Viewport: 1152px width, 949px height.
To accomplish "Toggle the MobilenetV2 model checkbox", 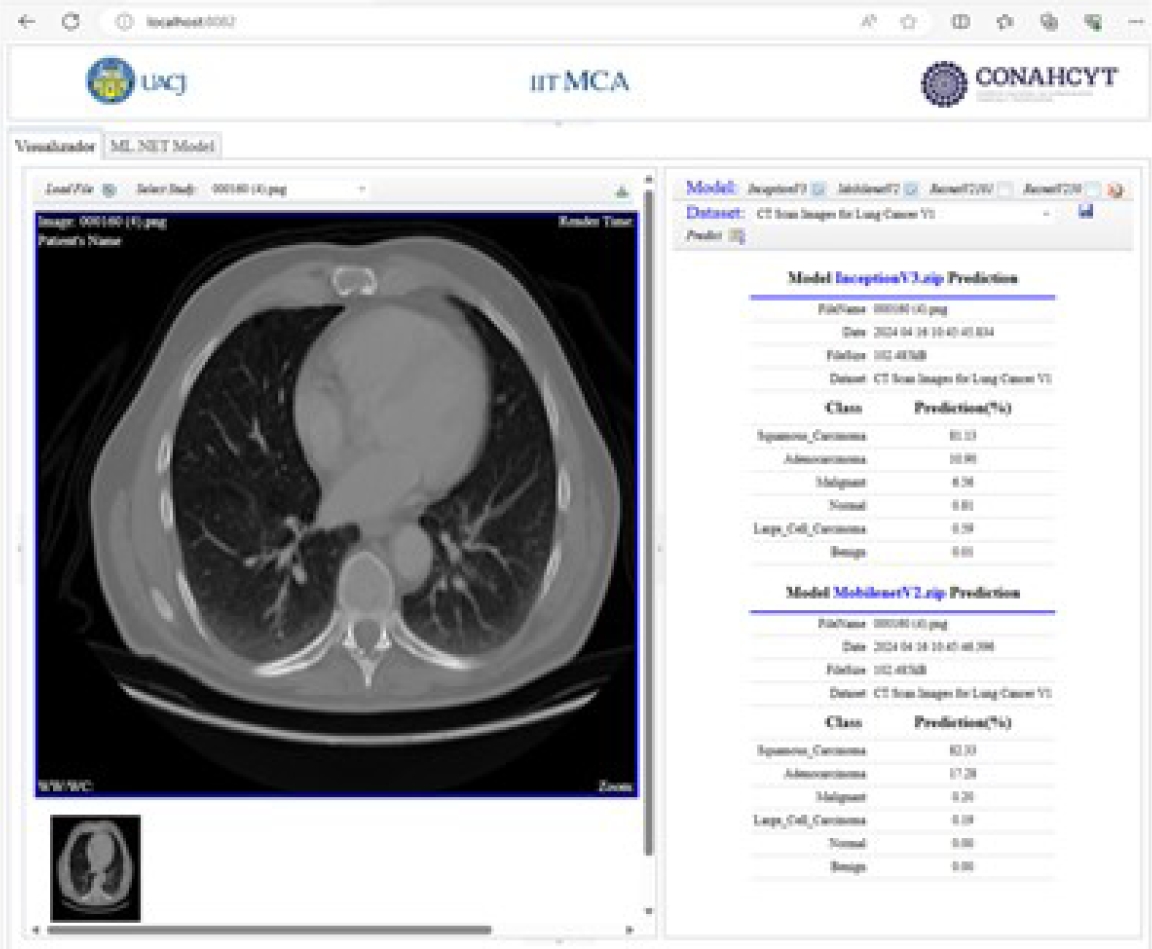I will pyautogui.click(x=911, y=189).
